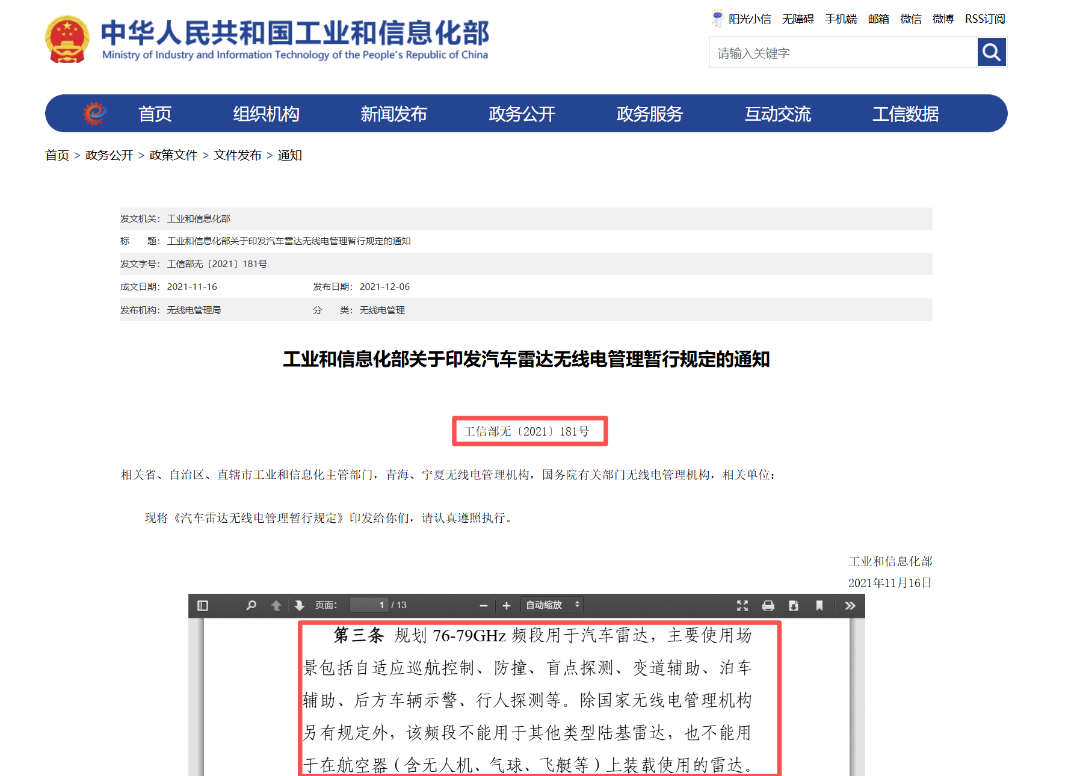Viewport: 1080px width, 776px height.
Task: Download the PDF file
Action: (793, 605)
